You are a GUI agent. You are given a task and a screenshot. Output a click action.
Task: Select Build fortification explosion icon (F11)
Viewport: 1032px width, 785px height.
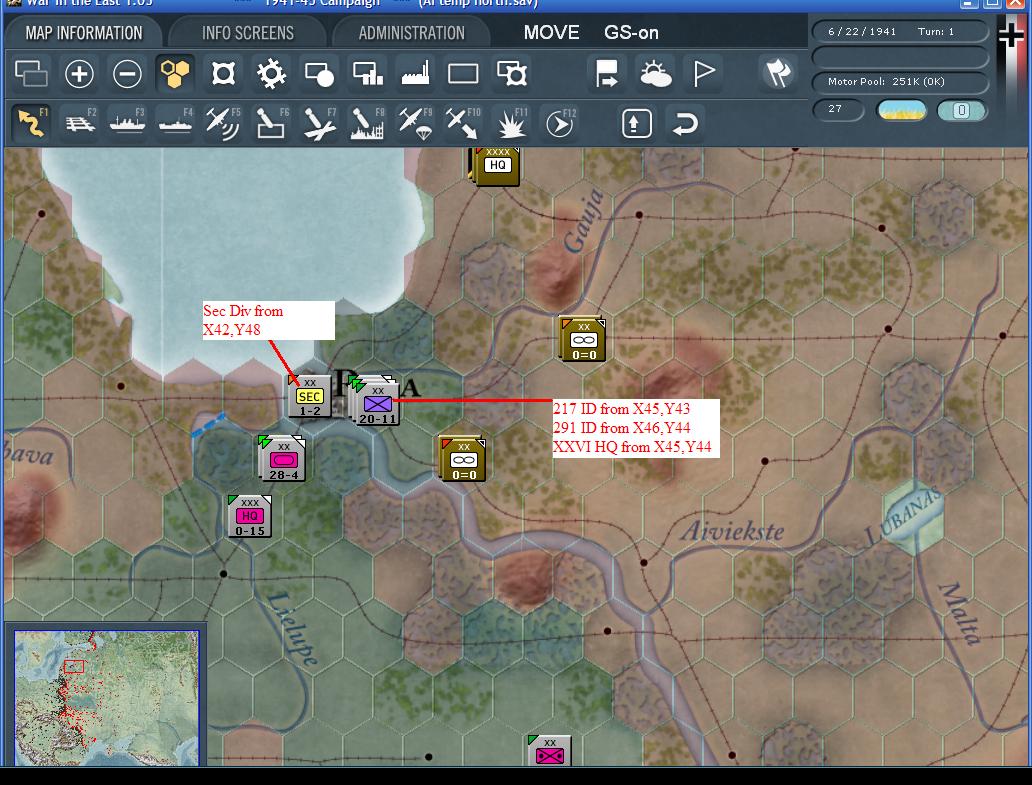[x=511, y=123]
